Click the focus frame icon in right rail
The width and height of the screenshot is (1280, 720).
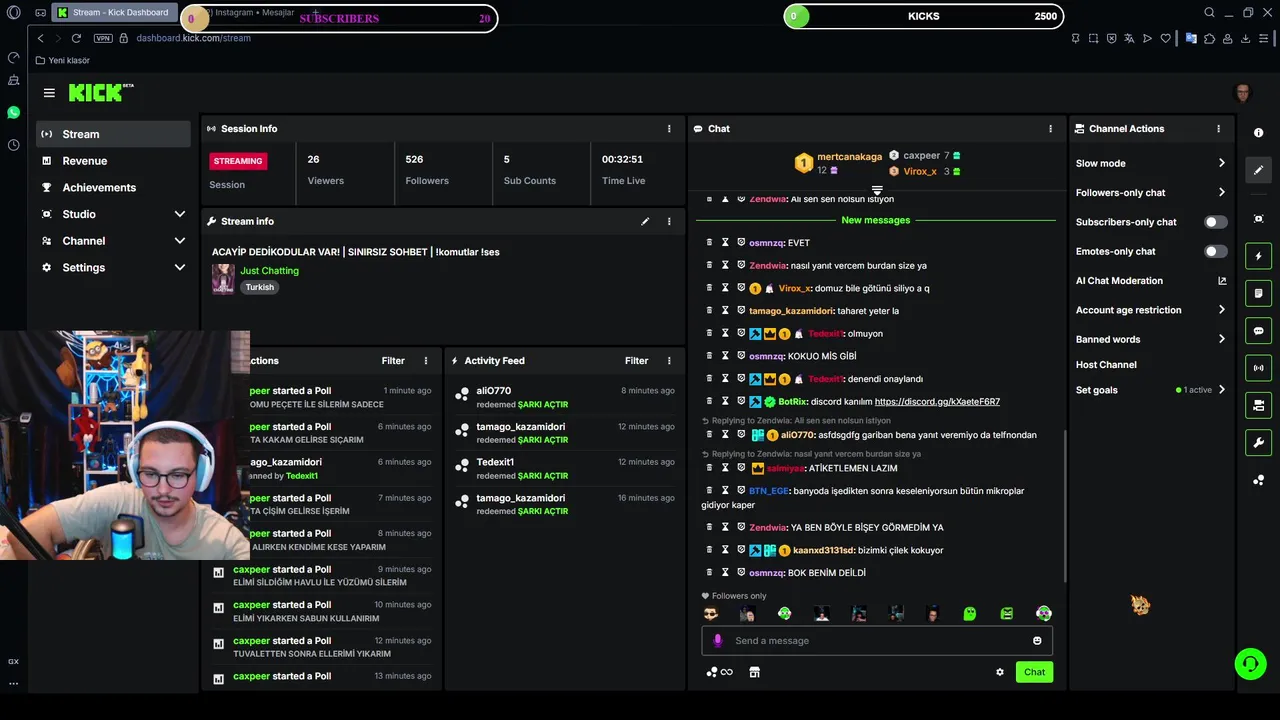(1258, 219)
